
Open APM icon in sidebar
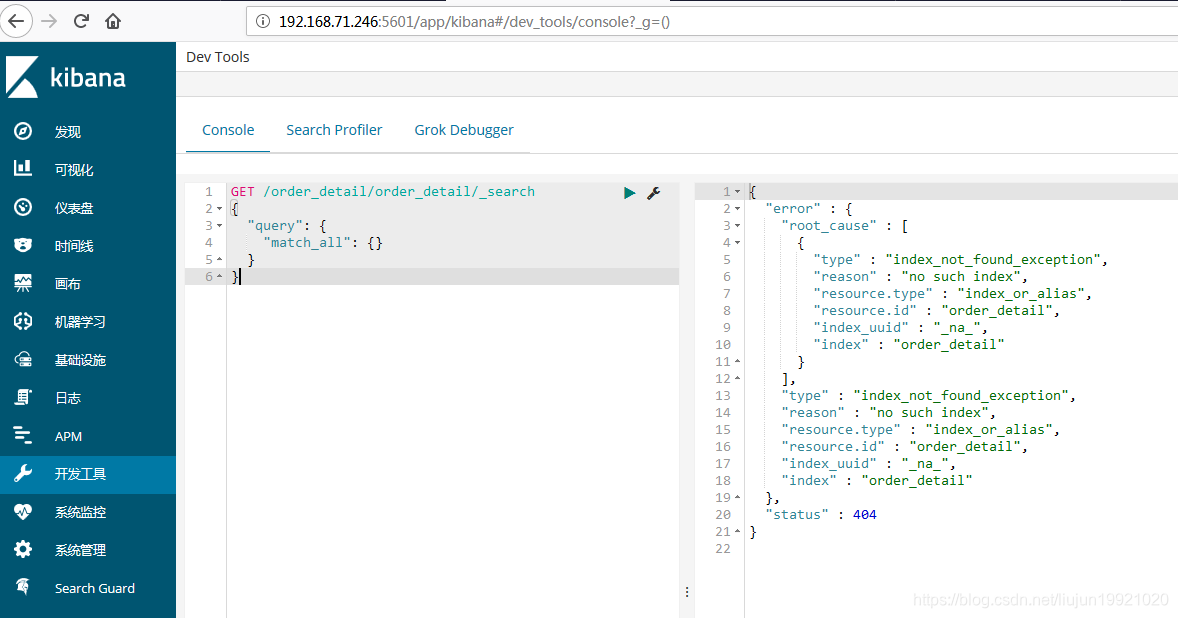(x=23, y=436)
